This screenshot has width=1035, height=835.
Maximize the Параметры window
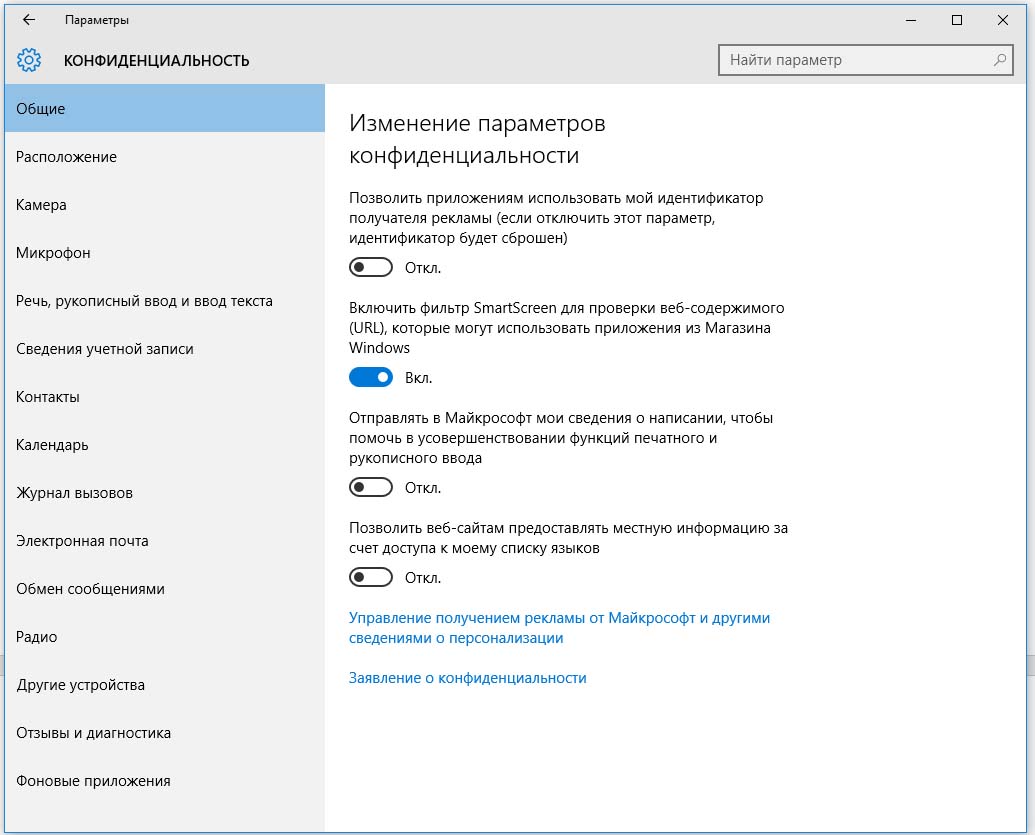pyautogui.click(x=957, y=20)
